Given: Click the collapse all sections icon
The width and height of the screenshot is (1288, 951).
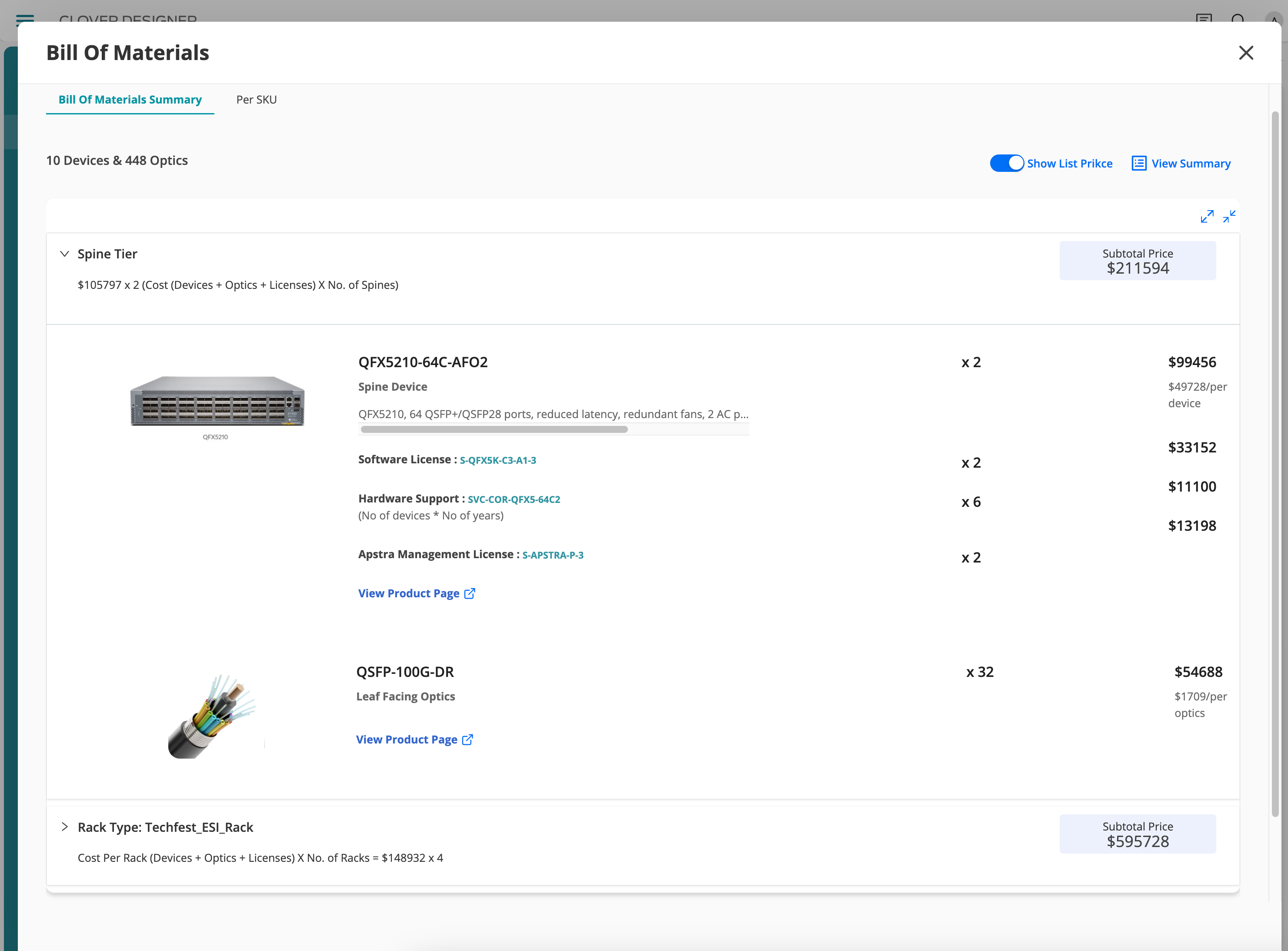Looking at the screenshot, I should (1229, 217).
